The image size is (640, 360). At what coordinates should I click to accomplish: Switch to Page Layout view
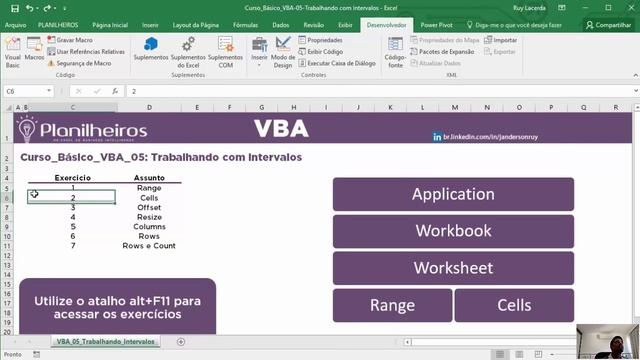pos(519,354)
